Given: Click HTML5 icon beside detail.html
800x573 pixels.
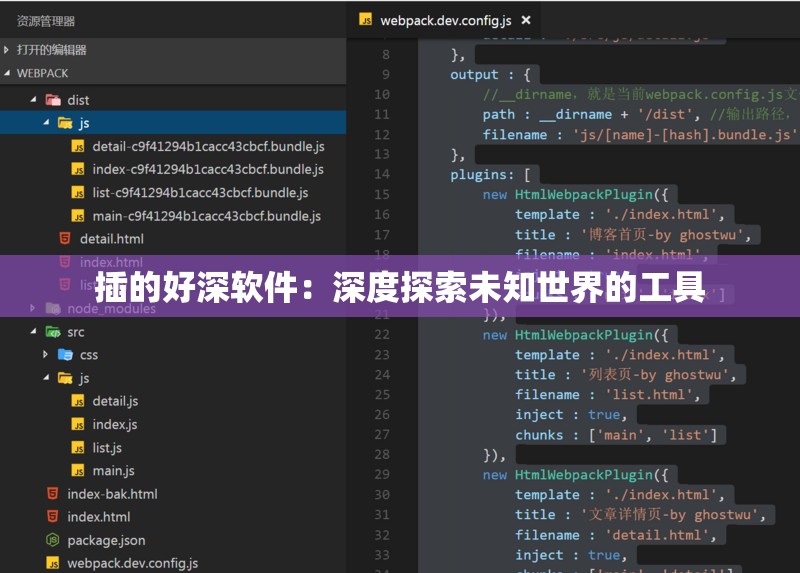Looking at the screenshot, I should 65,238.
